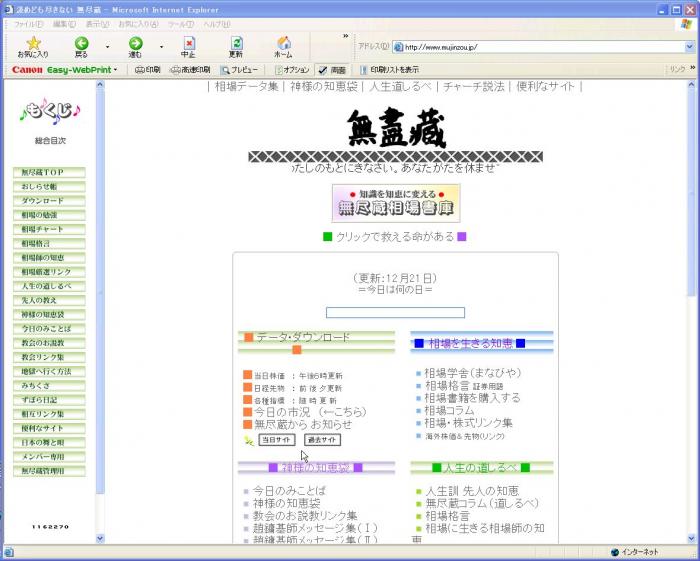Click the 無尽蔵相場書庫 banner image
The width and height of the screenshot is (700, 561).
(396, 203)
